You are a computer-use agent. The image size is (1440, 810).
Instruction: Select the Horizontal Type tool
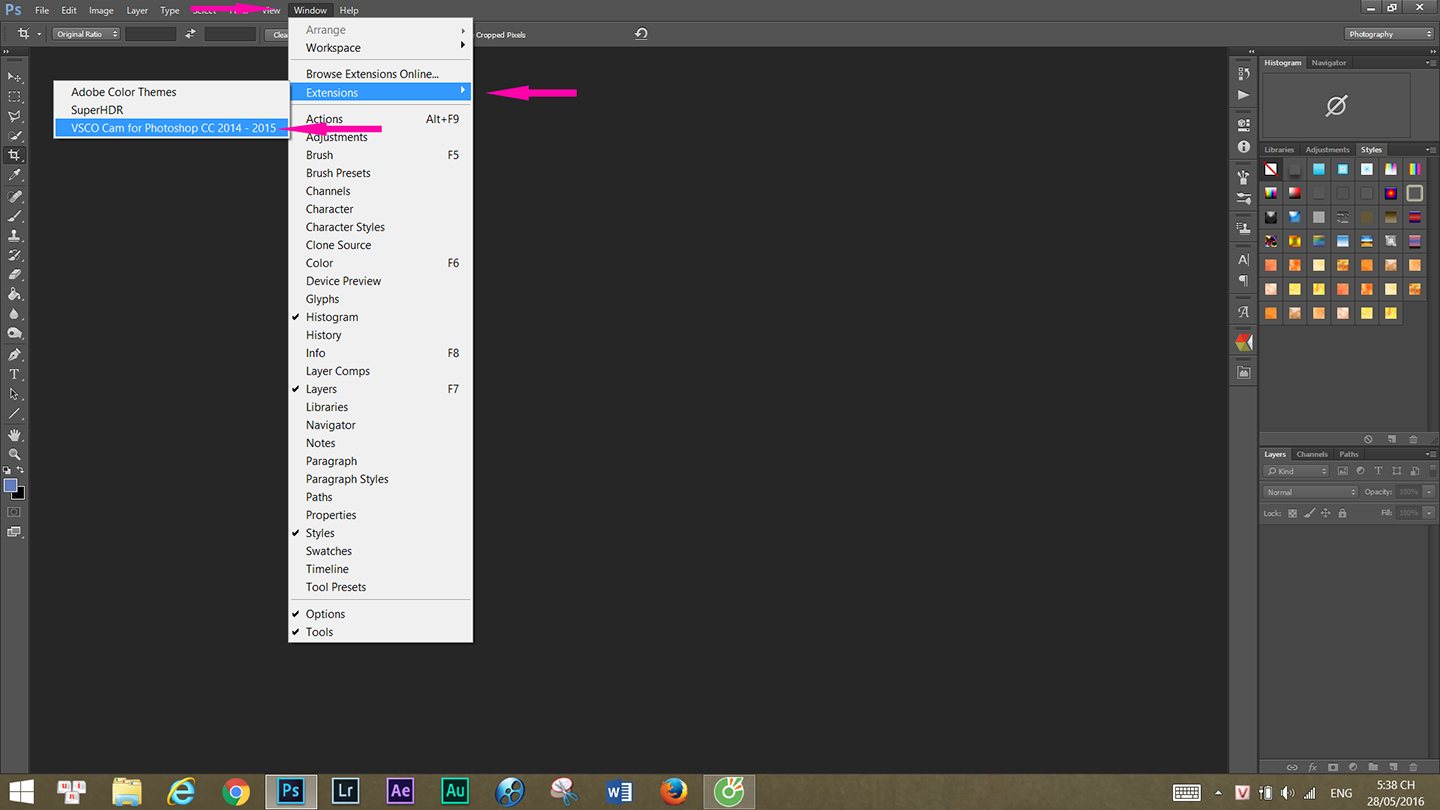pos(14,375)
